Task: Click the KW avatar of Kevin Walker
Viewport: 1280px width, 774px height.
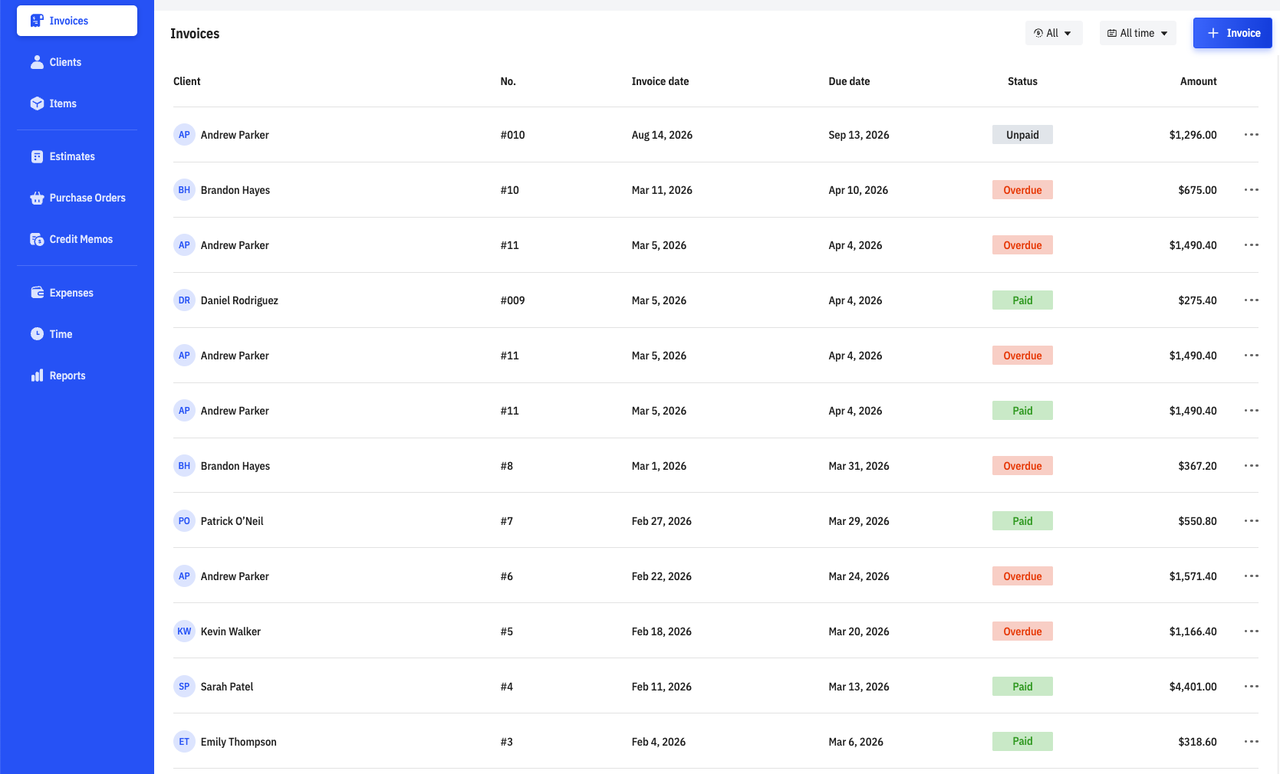Action: [x=184, y=631]
